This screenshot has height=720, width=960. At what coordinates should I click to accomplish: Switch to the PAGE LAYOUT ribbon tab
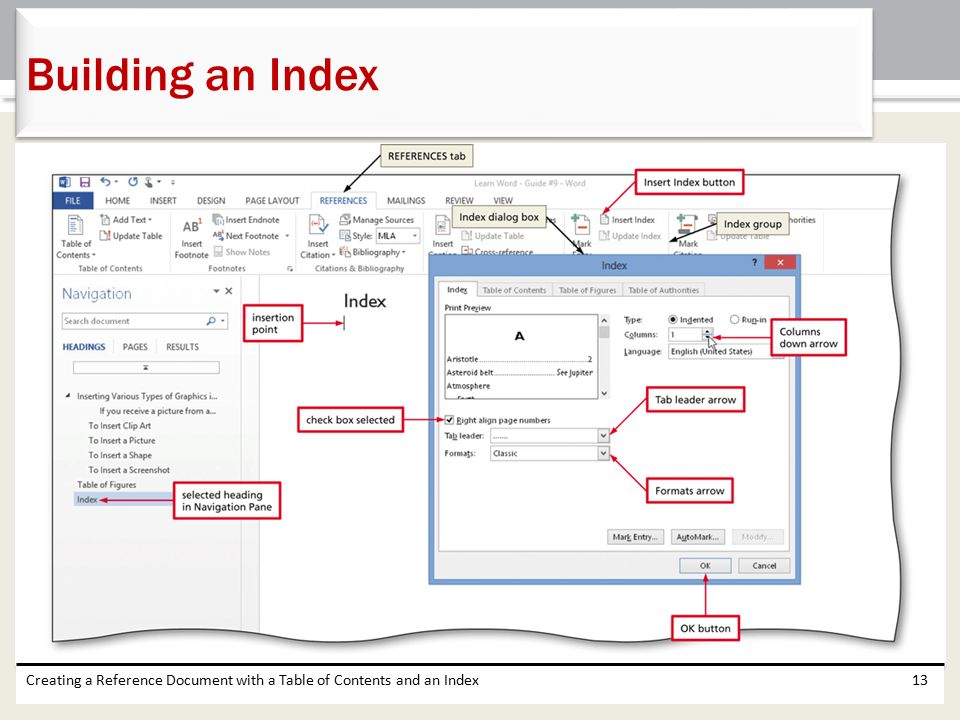[272, 201]
